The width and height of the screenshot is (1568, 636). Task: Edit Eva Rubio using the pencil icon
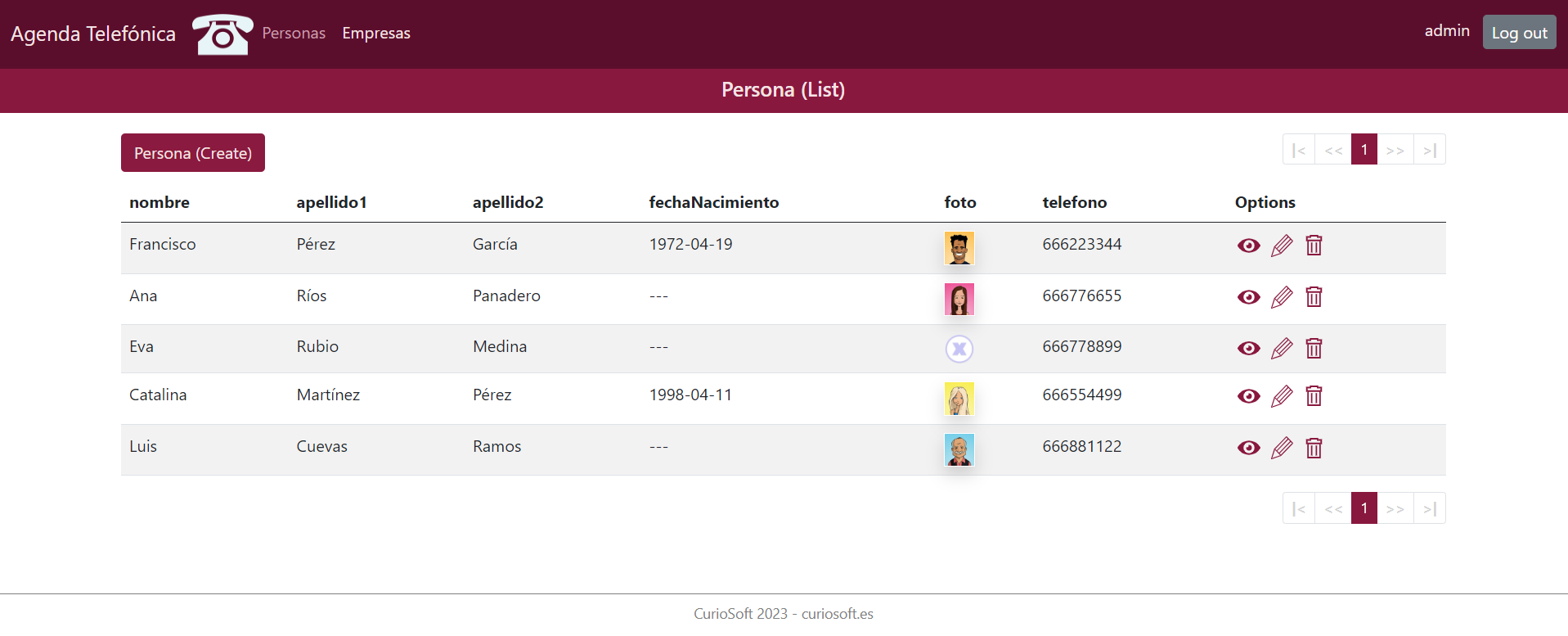point(1282,348)
